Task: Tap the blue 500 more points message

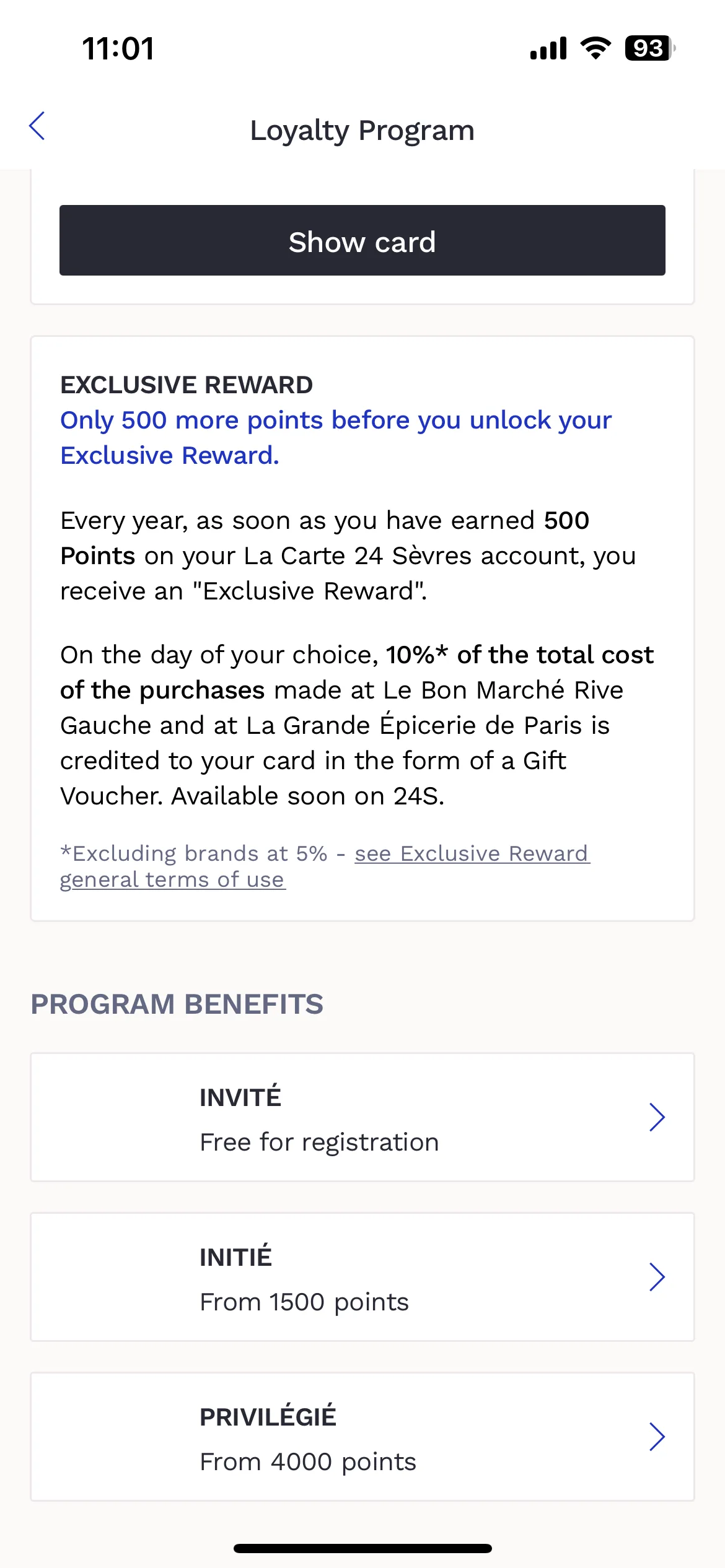Action: 336,437
